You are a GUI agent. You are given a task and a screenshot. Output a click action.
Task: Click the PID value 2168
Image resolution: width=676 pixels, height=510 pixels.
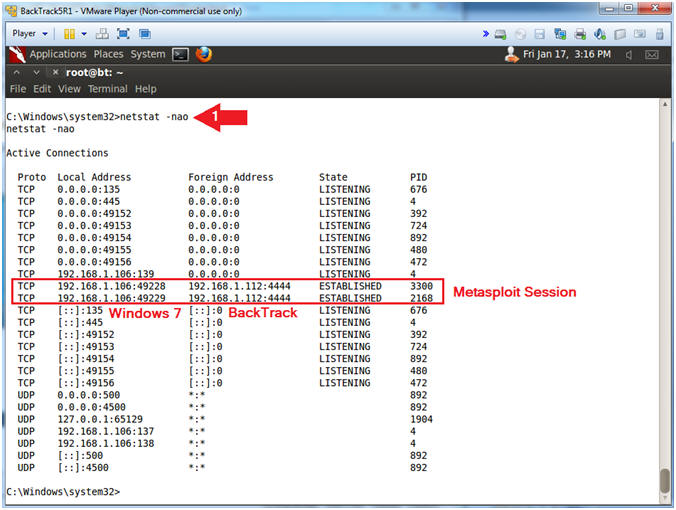pos(421,298)
